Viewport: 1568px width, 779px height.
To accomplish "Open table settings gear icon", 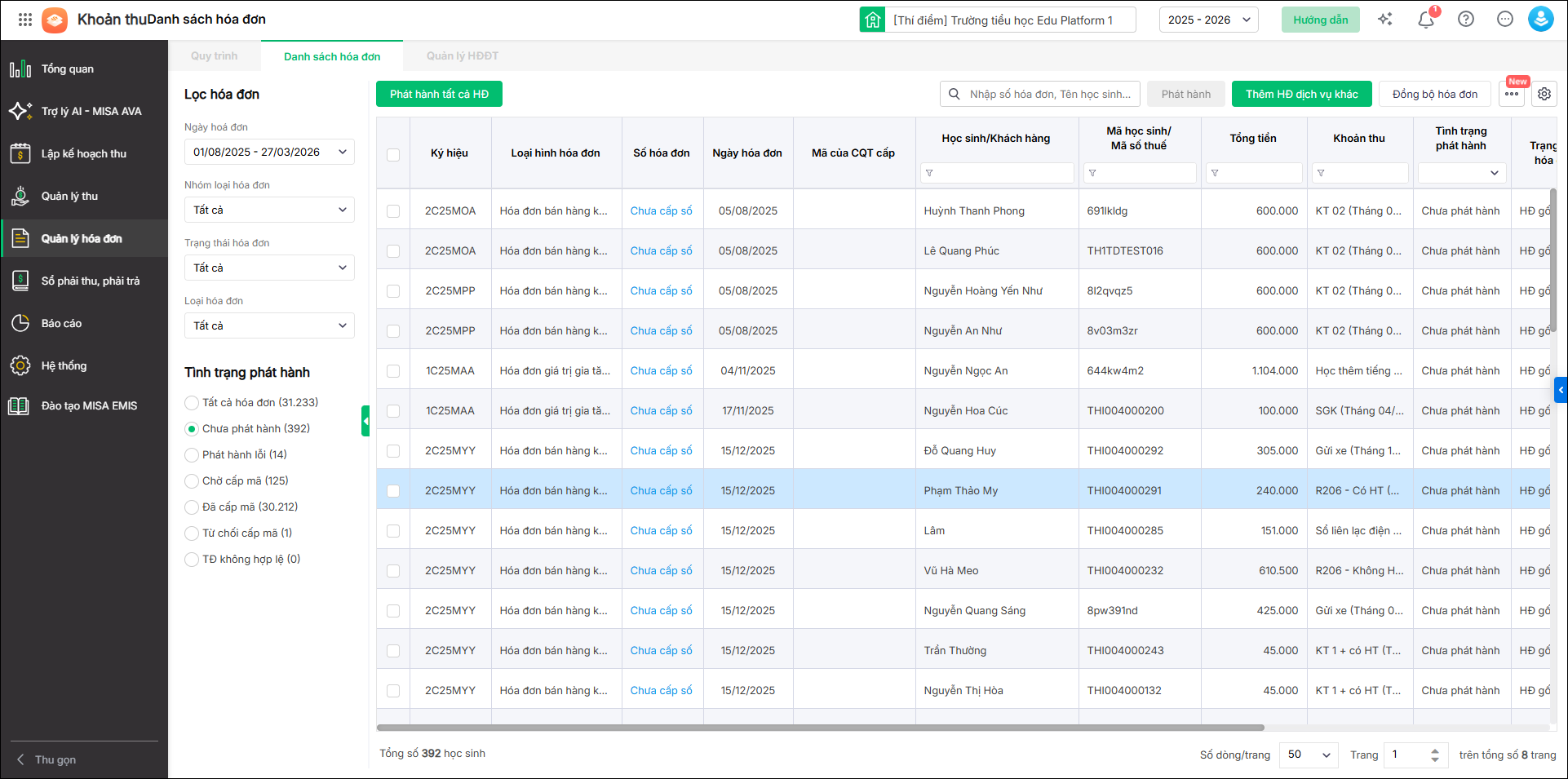I will (x=1544, y=94).
